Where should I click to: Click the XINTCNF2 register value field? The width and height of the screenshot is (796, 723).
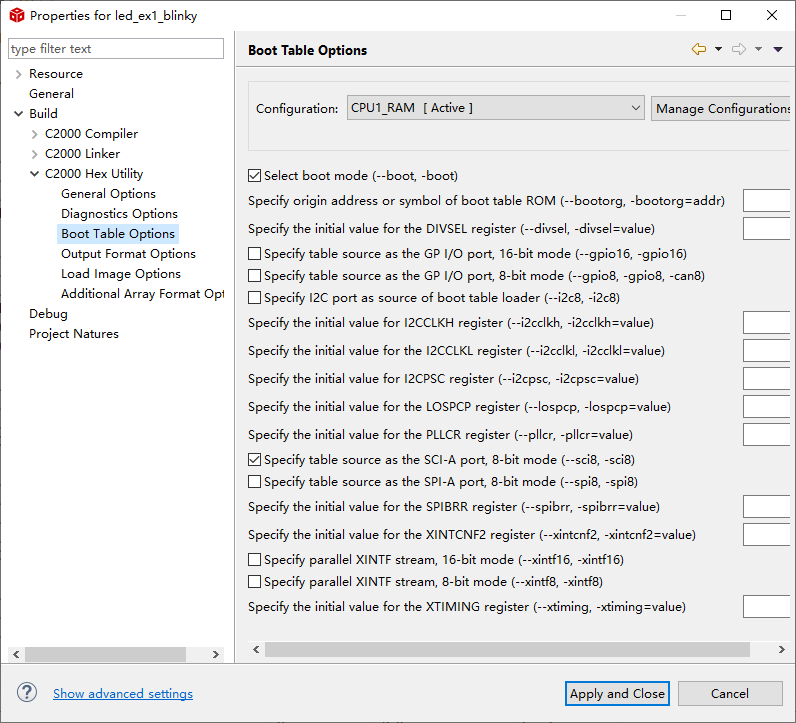pos(767,535)
